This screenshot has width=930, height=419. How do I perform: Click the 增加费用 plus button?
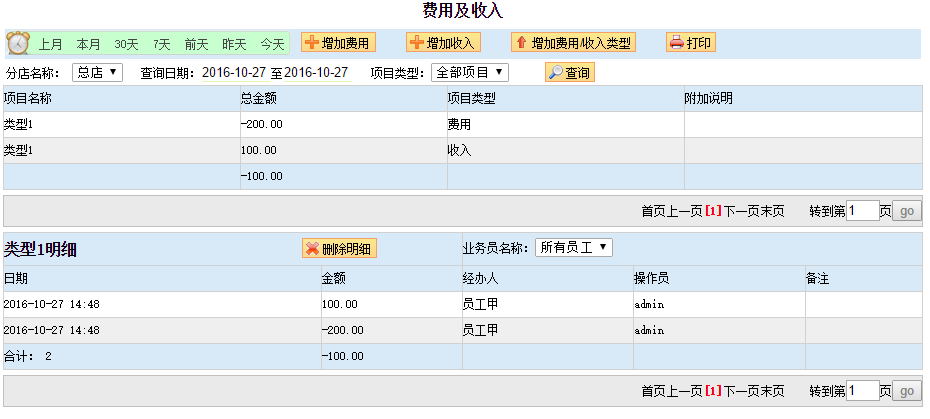tap(337, 43)
